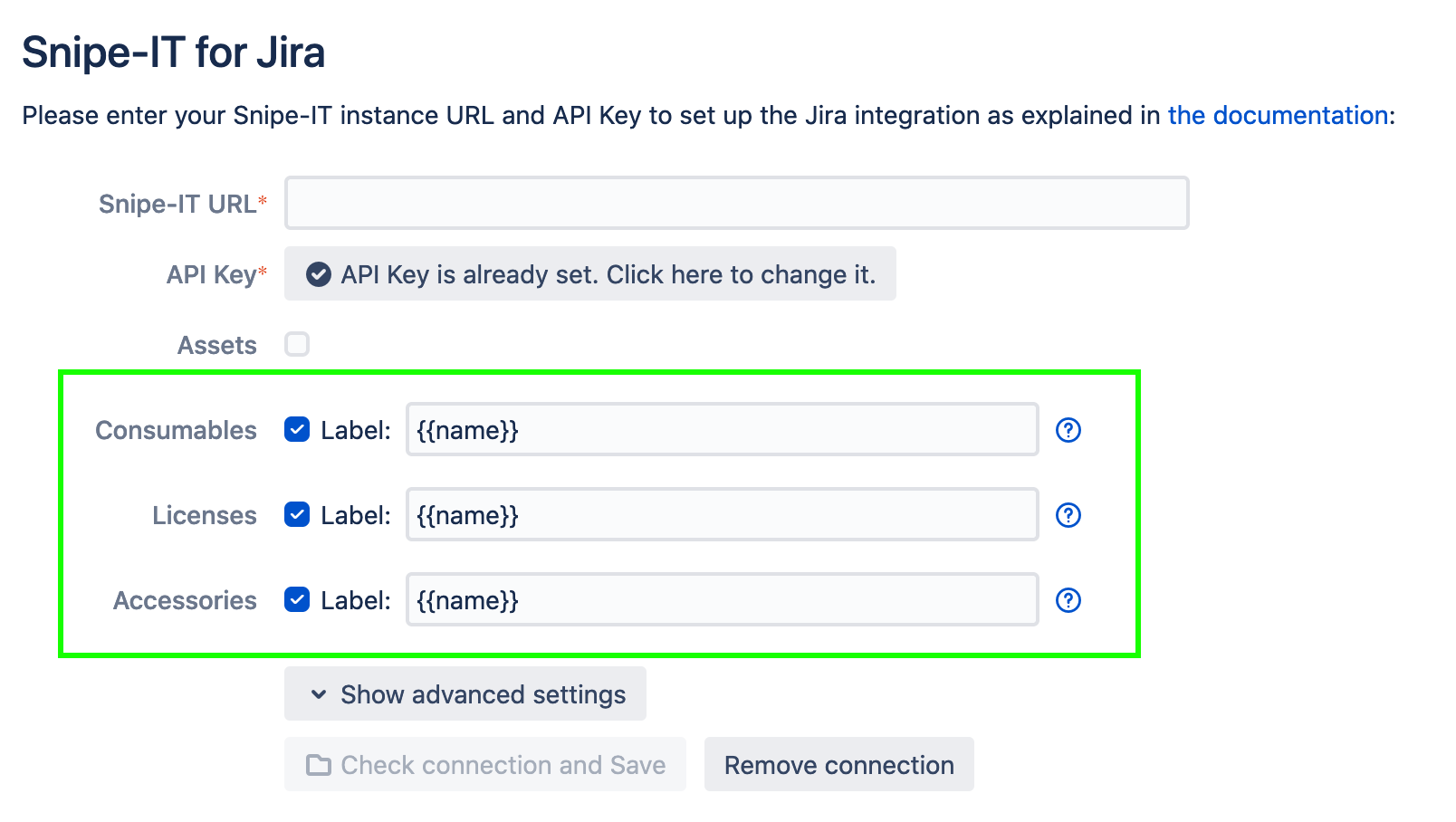This screenshot has width=1456, height=822.
Task: Focus the Snipe-IT URL input field
Action: 736,203
